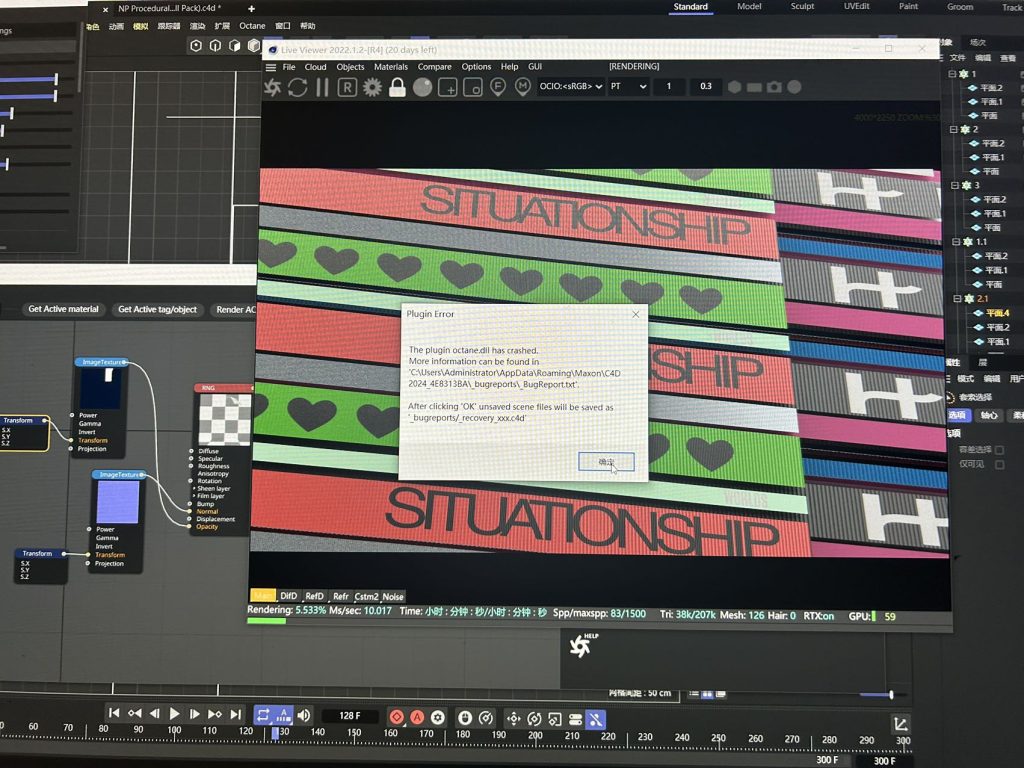
Task: Open the Compare menu in Live Viewer
Action: click(x=434, y=67)
